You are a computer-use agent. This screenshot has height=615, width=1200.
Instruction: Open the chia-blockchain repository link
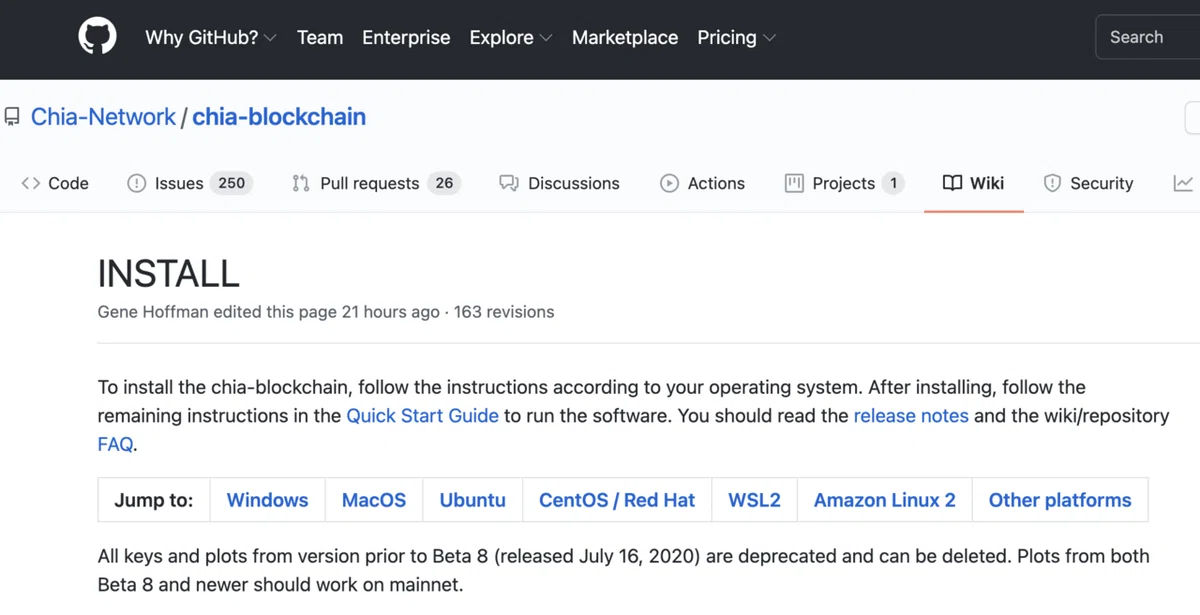pyautogui.click(x=279, y=117)
